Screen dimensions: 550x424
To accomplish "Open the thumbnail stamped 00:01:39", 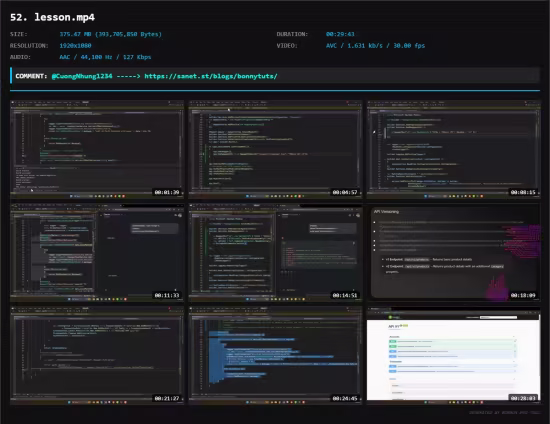I will click(97, 149).
